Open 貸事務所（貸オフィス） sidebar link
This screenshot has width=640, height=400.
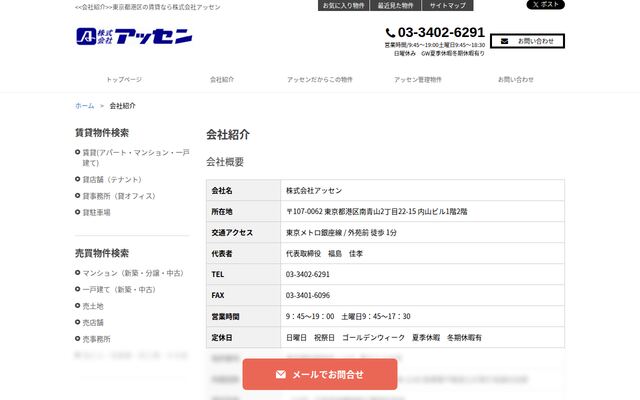(x=119, y=196)
